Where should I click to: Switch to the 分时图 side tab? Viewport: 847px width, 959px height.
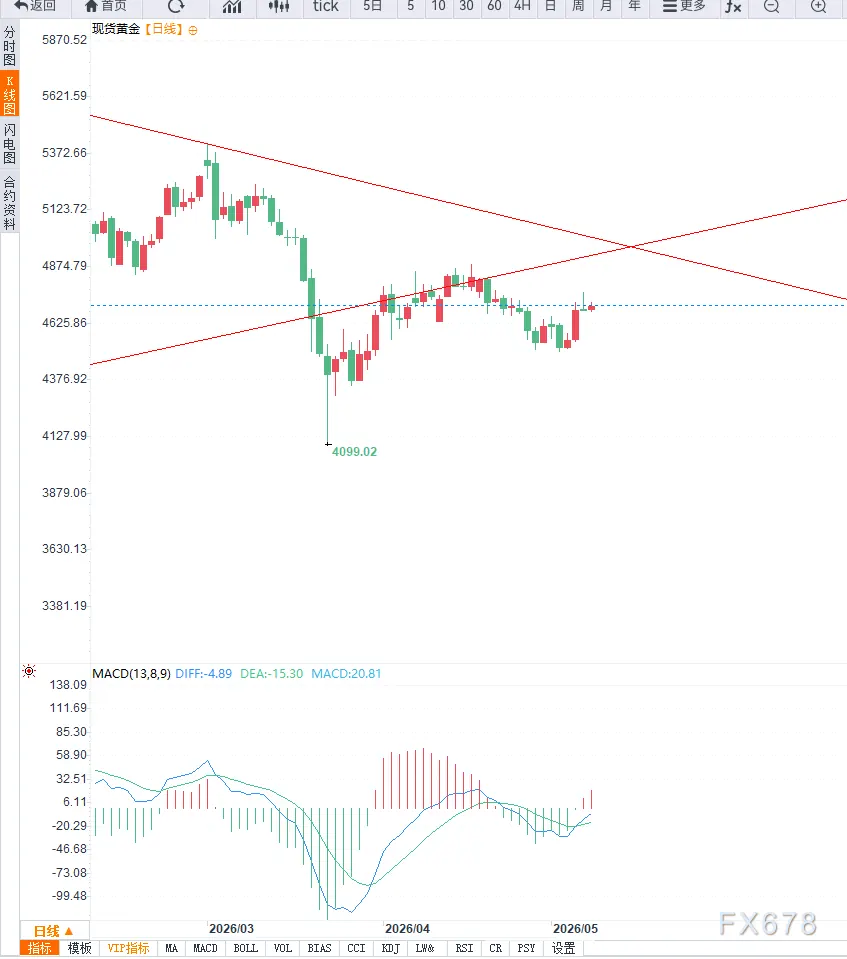(x=10, y=46)
